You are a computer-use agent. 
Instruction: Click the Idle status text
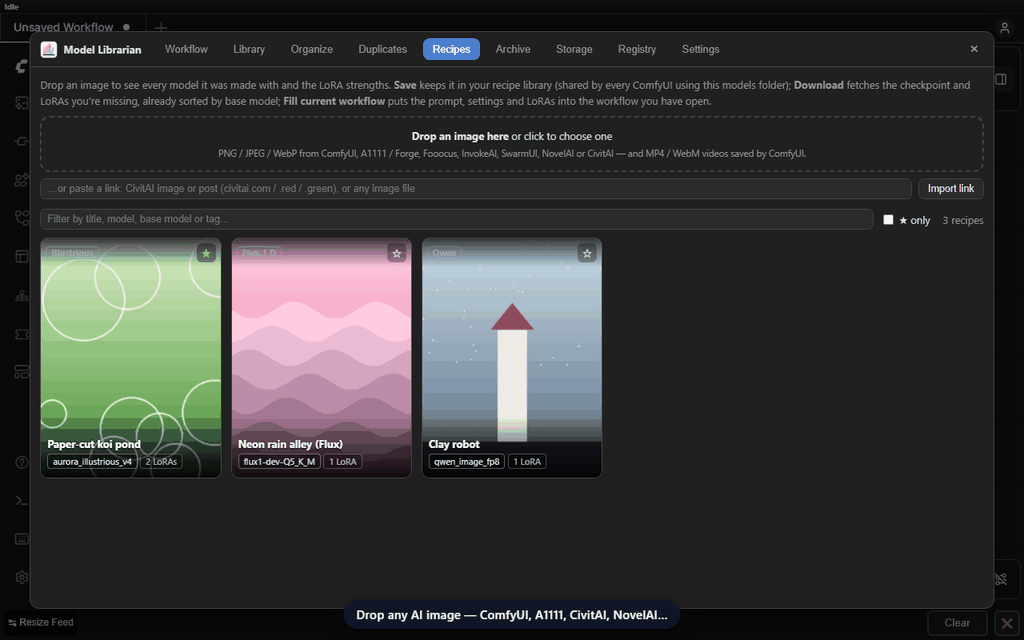click(11, 7)
